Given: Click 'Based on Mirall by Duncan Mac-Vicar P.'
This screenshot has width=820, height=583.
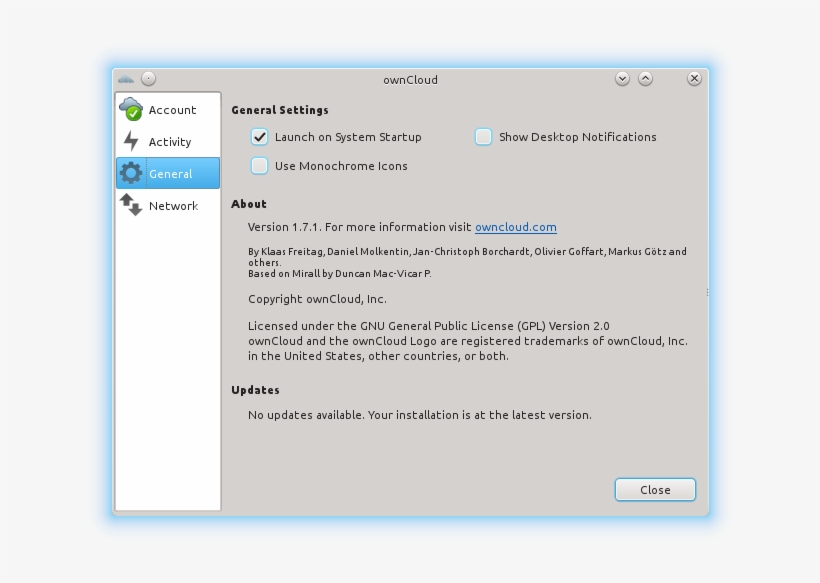Looking at the screenshot, I should coord(339,273).
